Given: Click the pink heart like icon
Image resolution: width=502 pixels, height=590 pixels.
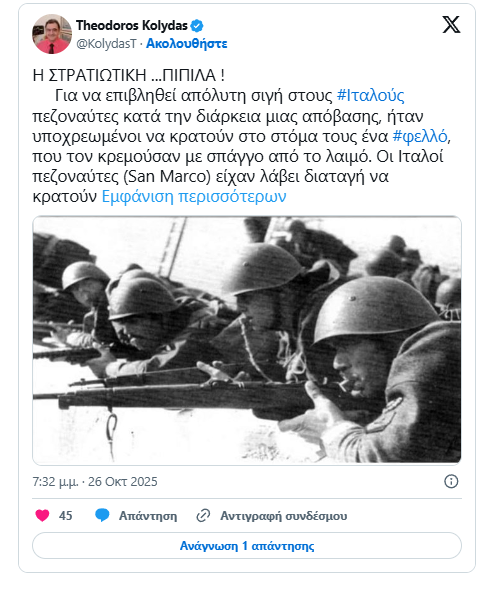Looking at the screenshot, I should [x=42, y=515].
